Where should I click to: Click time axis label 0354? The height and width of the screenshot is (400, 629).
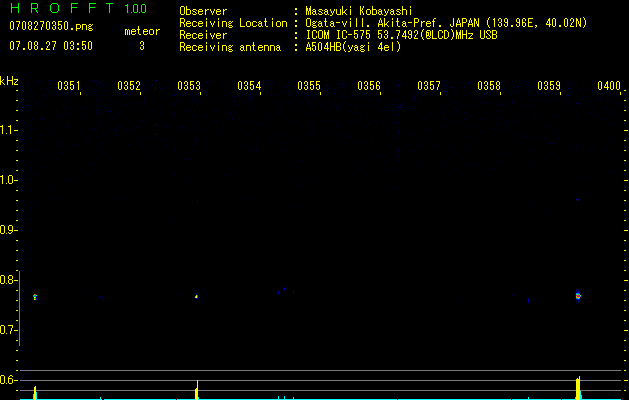[249, 86]
